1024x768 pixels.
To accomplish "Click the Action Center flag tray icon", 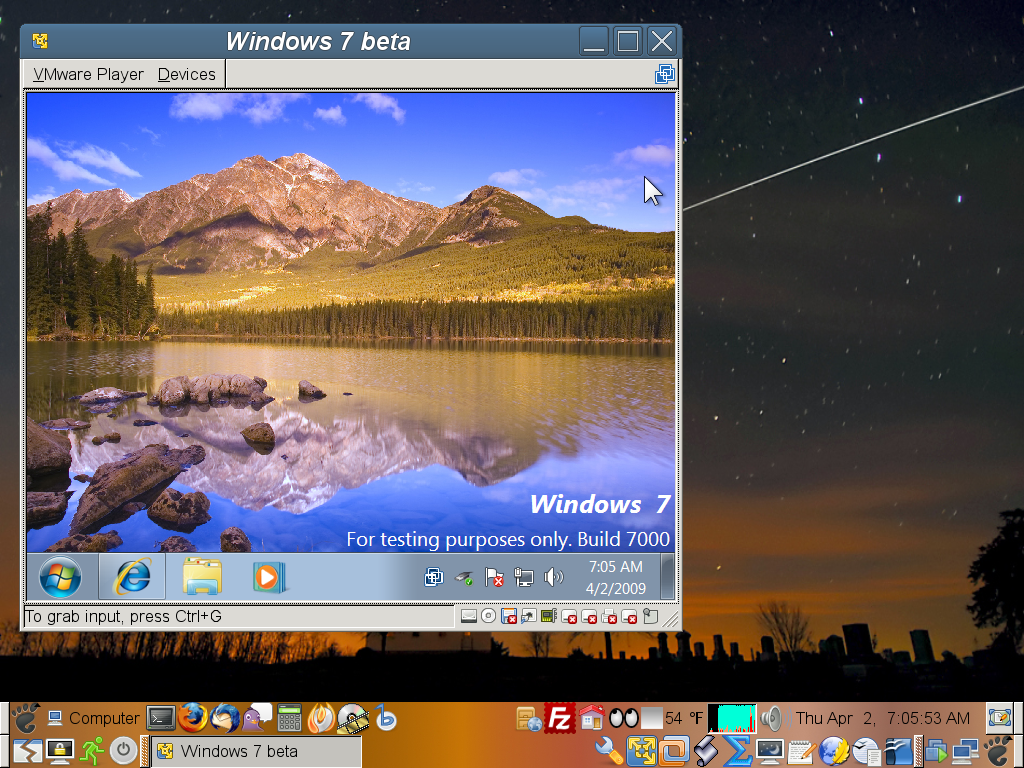I will [494, 576].
